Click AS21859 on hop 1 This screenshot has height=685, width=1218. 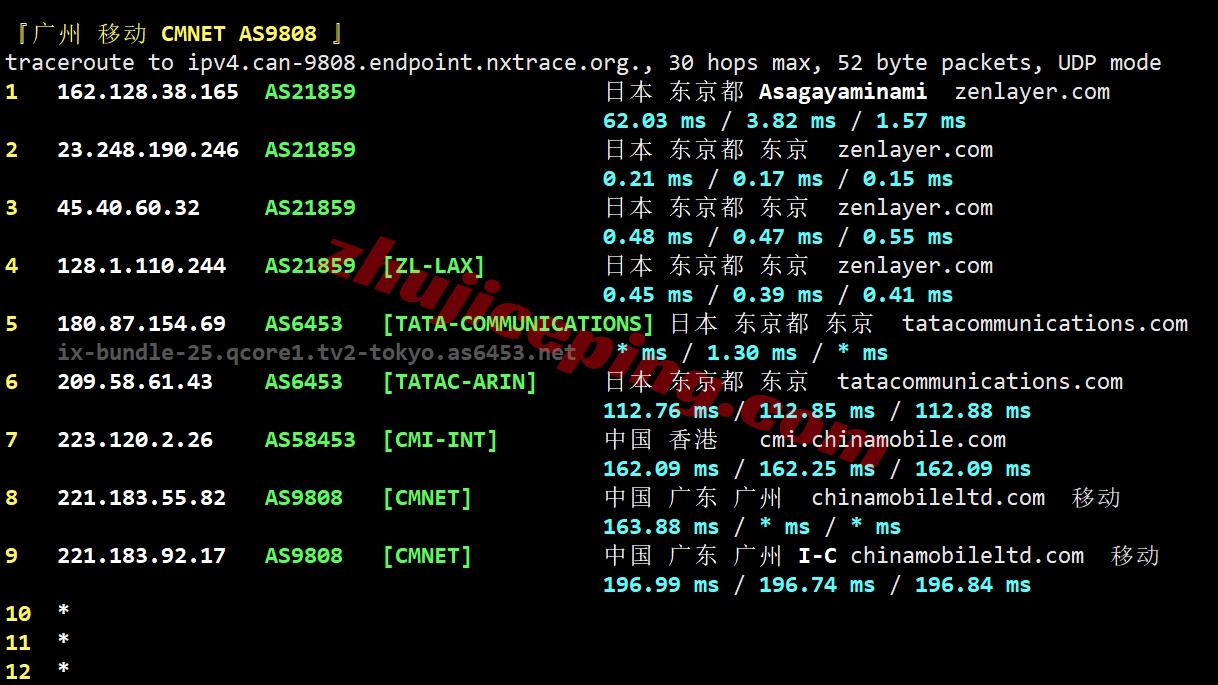tap(310, 92)
